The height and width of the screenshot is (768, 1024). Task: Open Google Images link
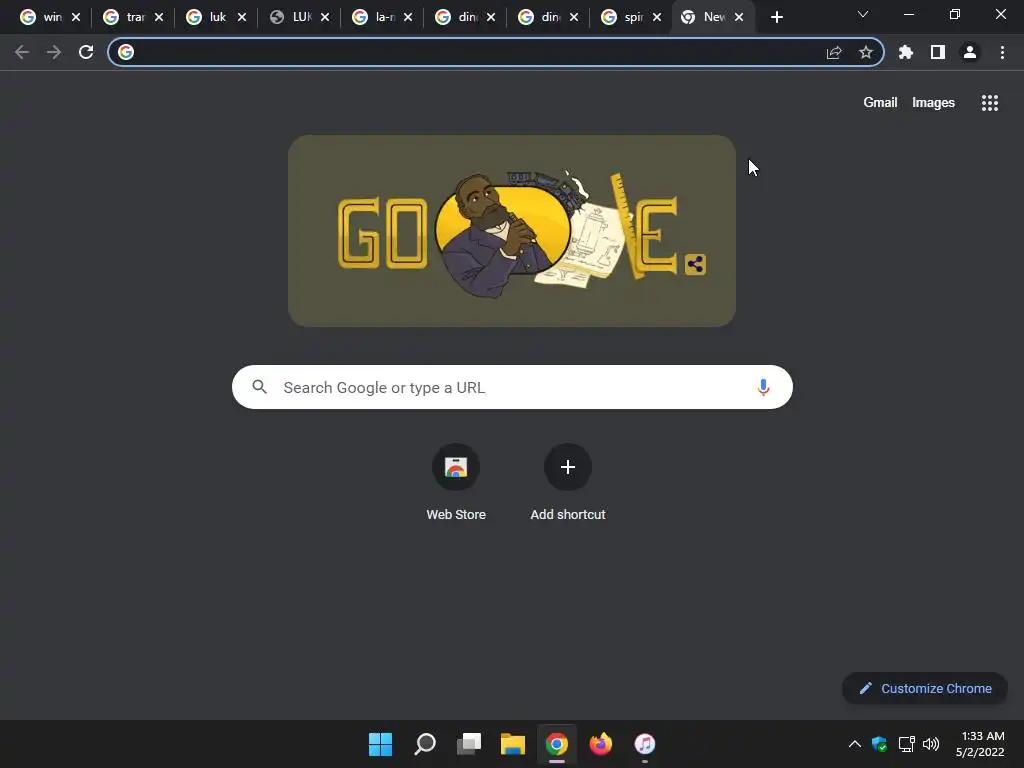pos(933,103)
